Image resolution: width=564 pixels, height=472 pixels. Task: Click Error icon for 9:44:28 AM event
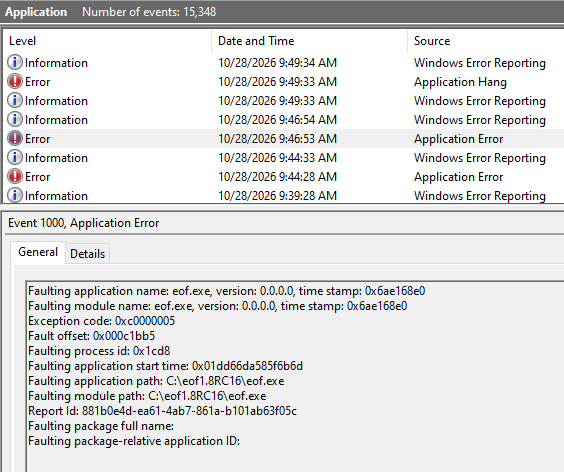(15, 177)
